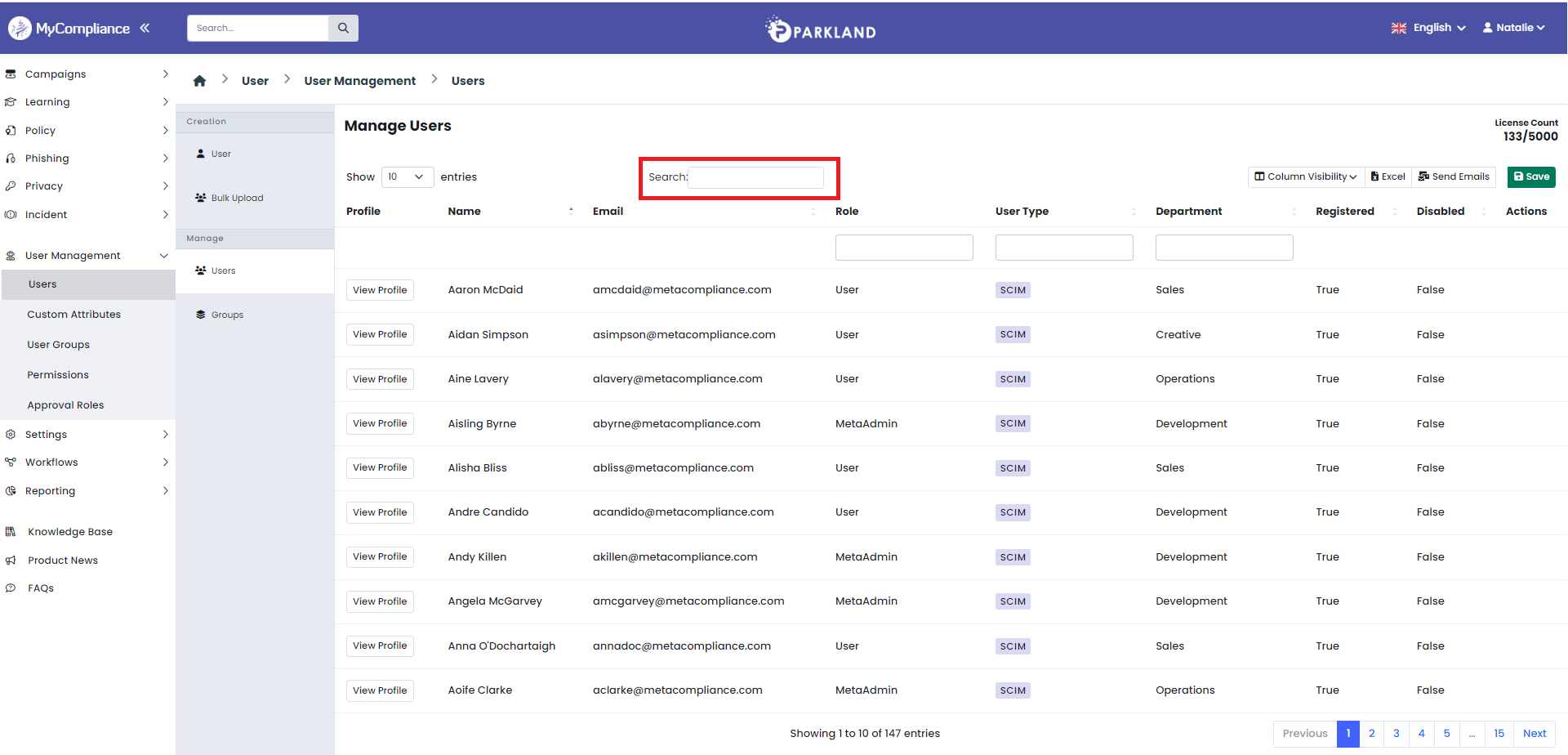Click the Bulk Upload people icon

pos(201,198)
